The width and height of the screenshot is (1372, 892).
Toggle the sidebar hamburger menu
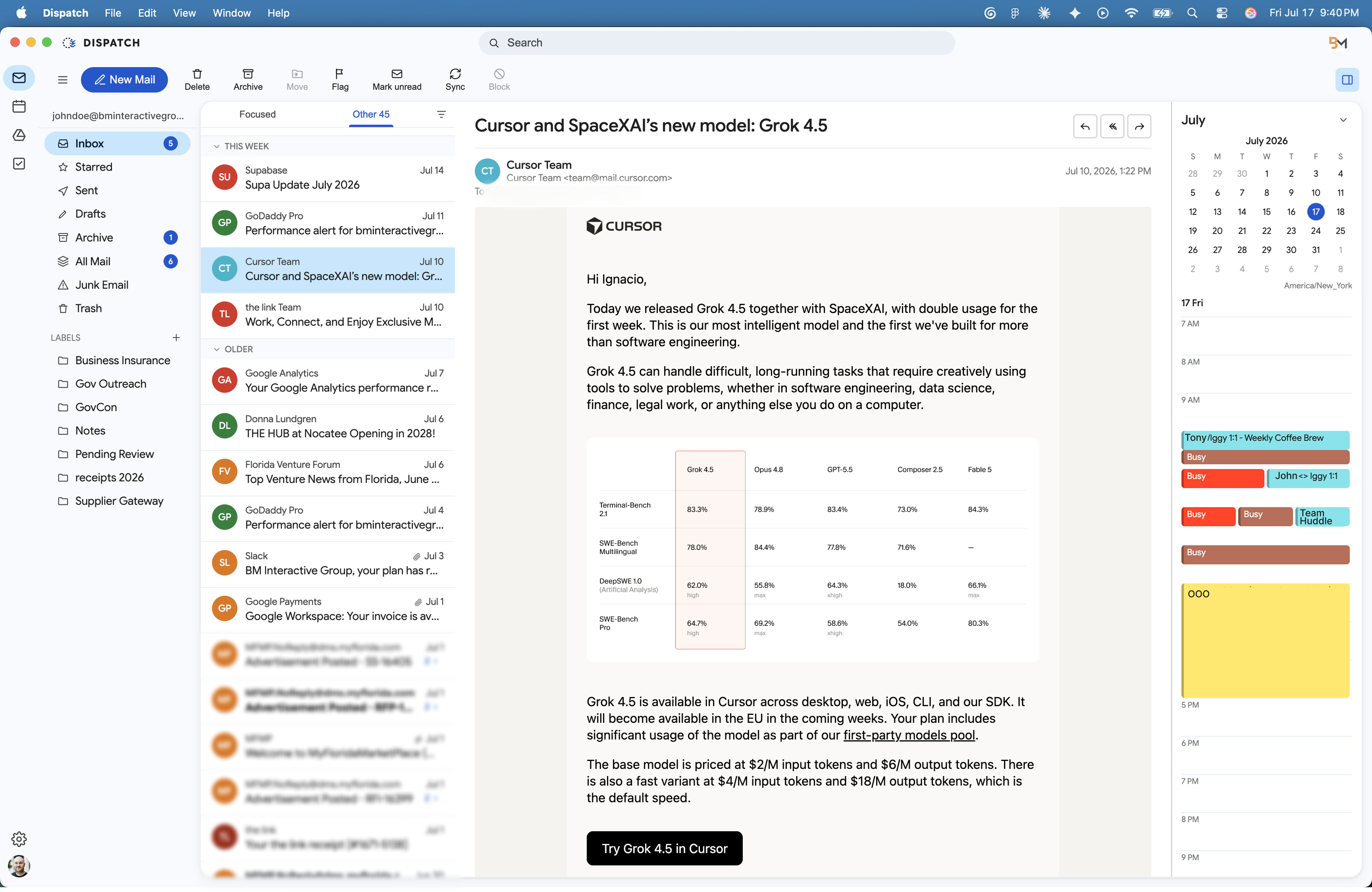[x=63, y=79]
